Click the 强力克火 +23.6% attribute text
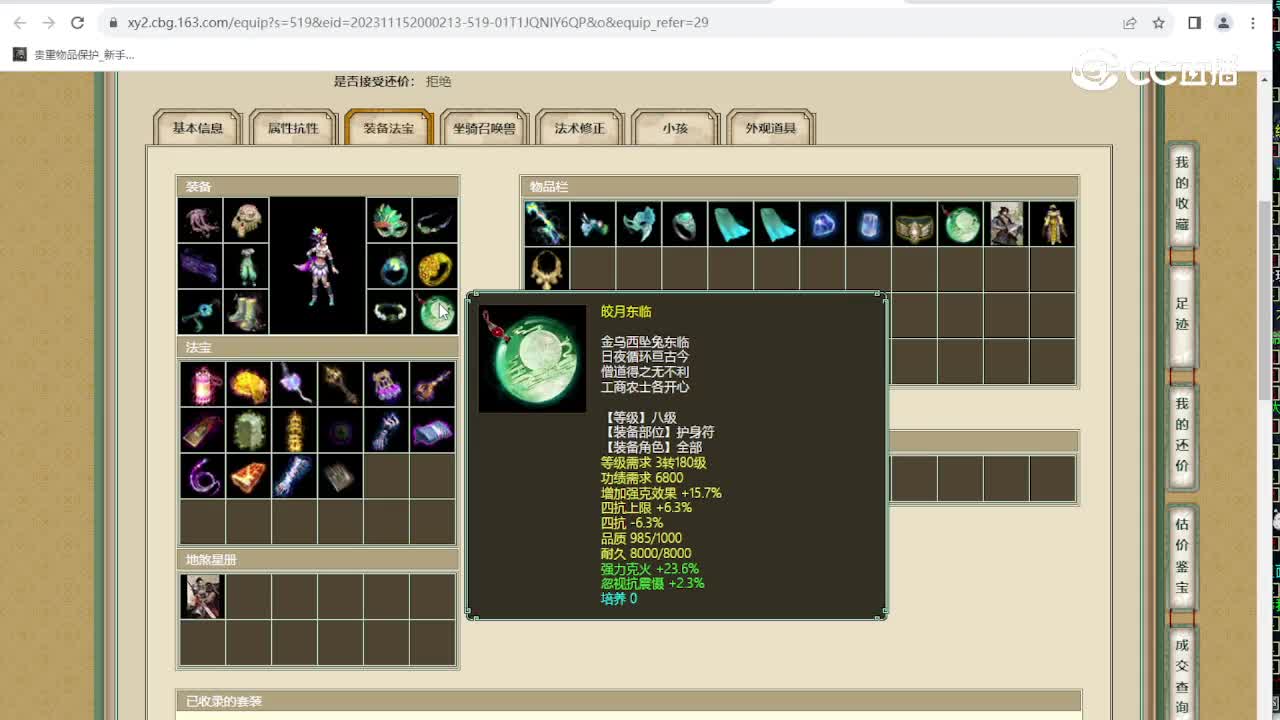The width and height of the screenshot is (1280, 720). coord(650,568)
